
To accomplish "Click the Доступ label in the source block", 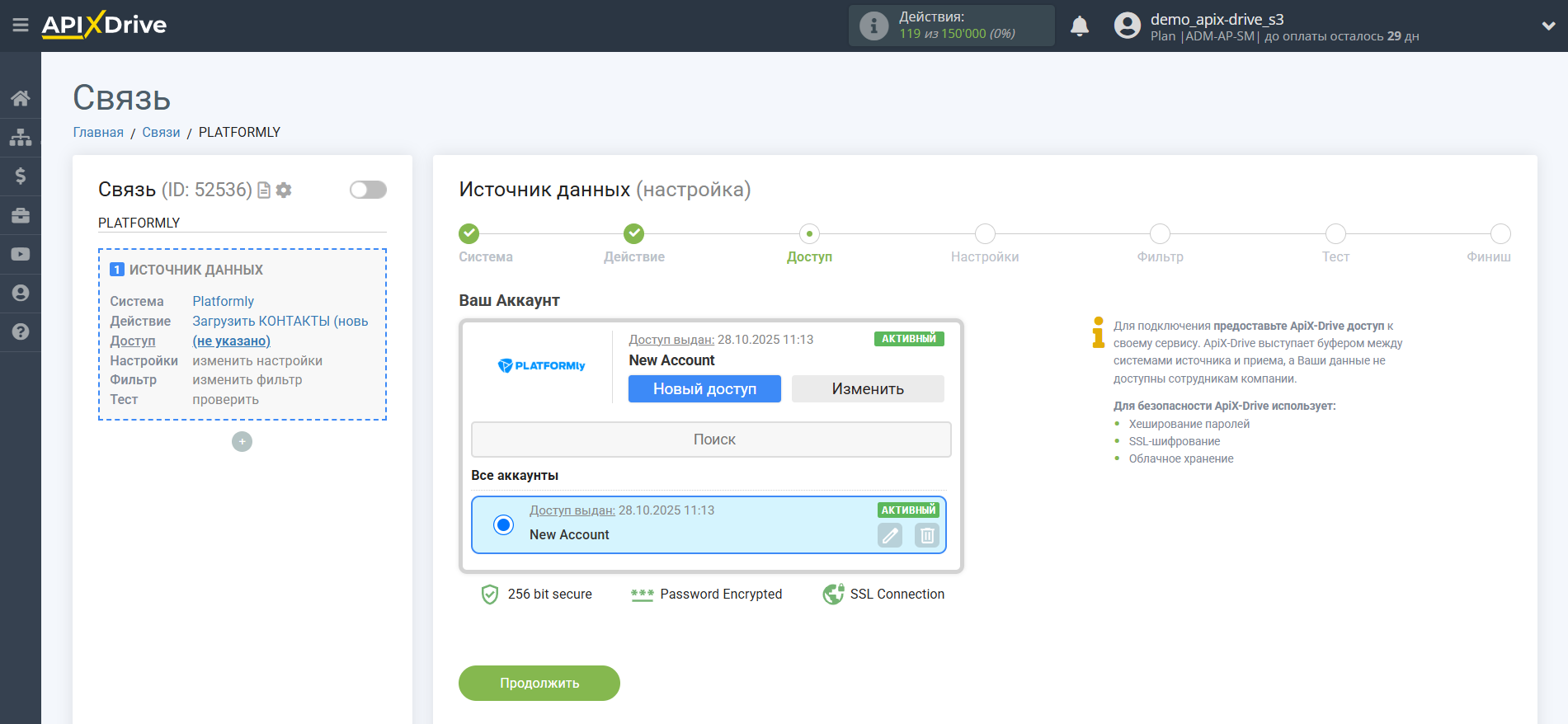I will pos(133,341).
